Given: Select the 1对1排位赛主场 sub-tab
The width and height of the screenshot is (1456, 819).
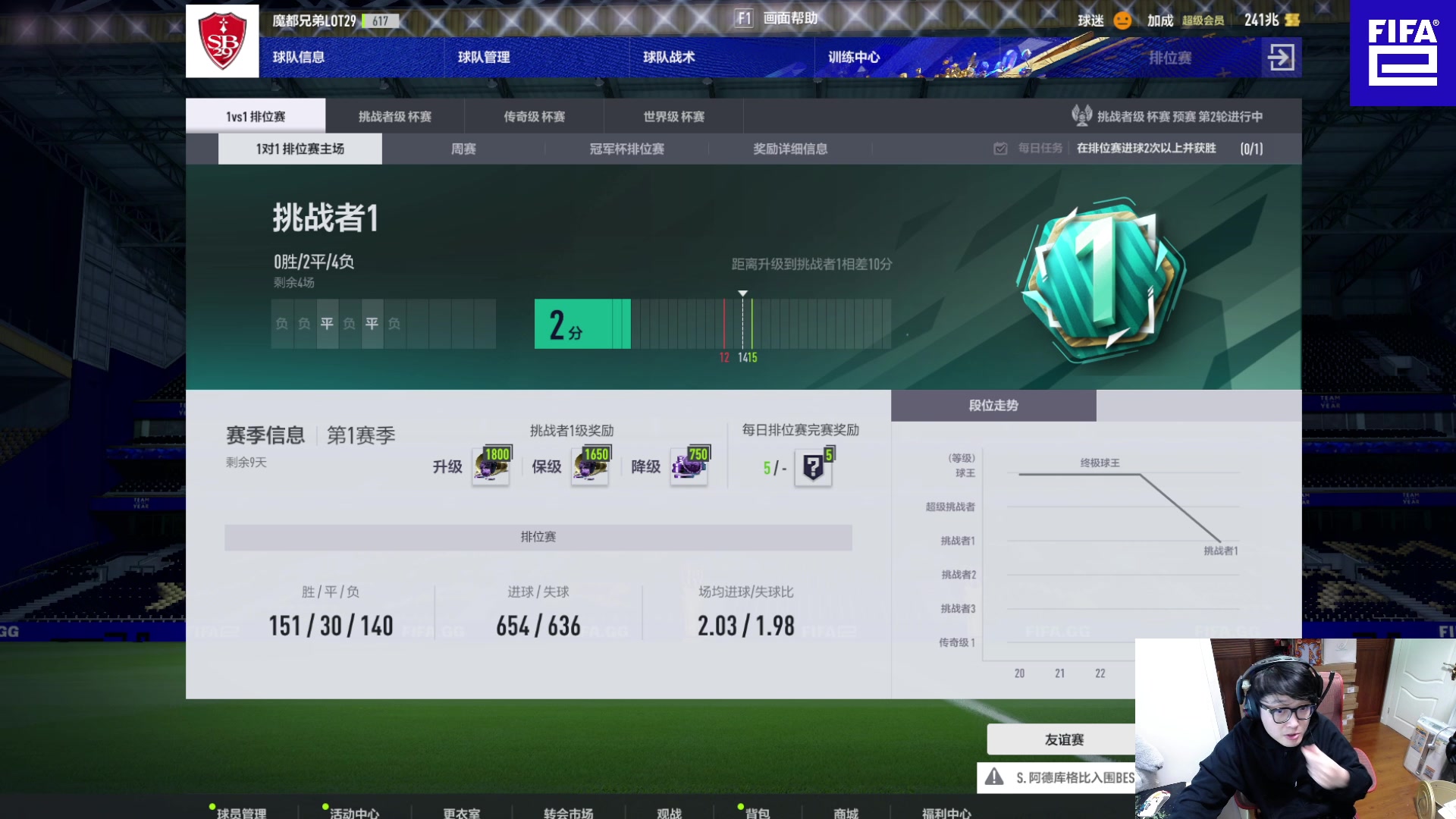Looking at the screenshot, I should tap(300, 149).
